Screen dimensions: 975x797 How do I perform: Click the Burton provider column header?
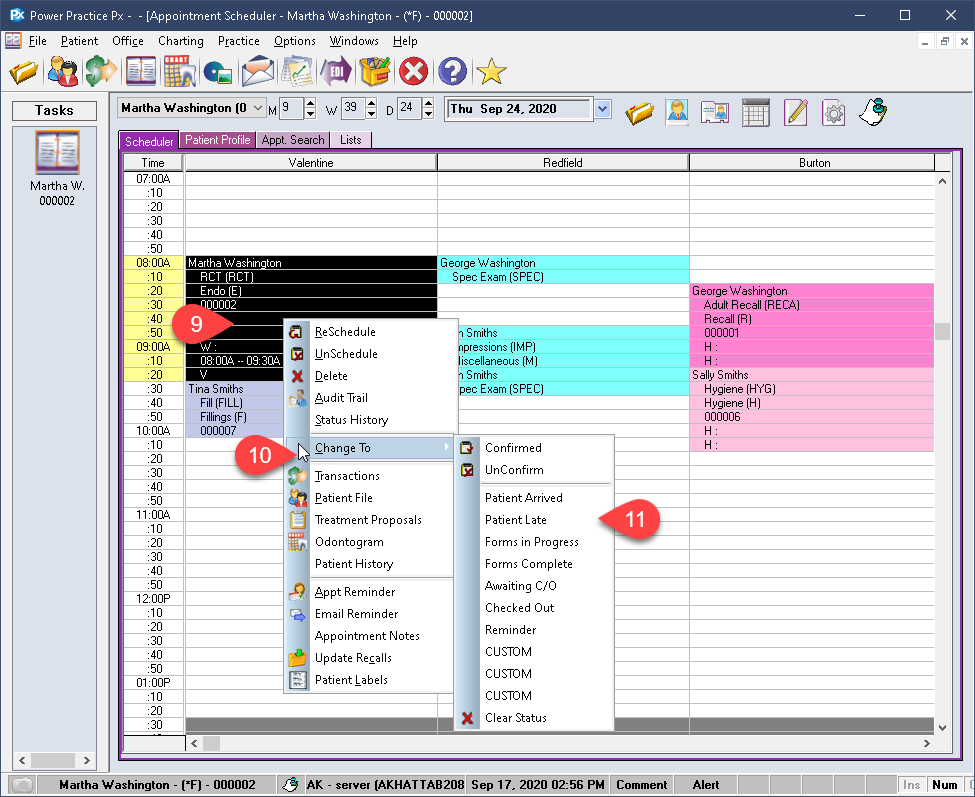pyautogui.click(x=814, y=163)
